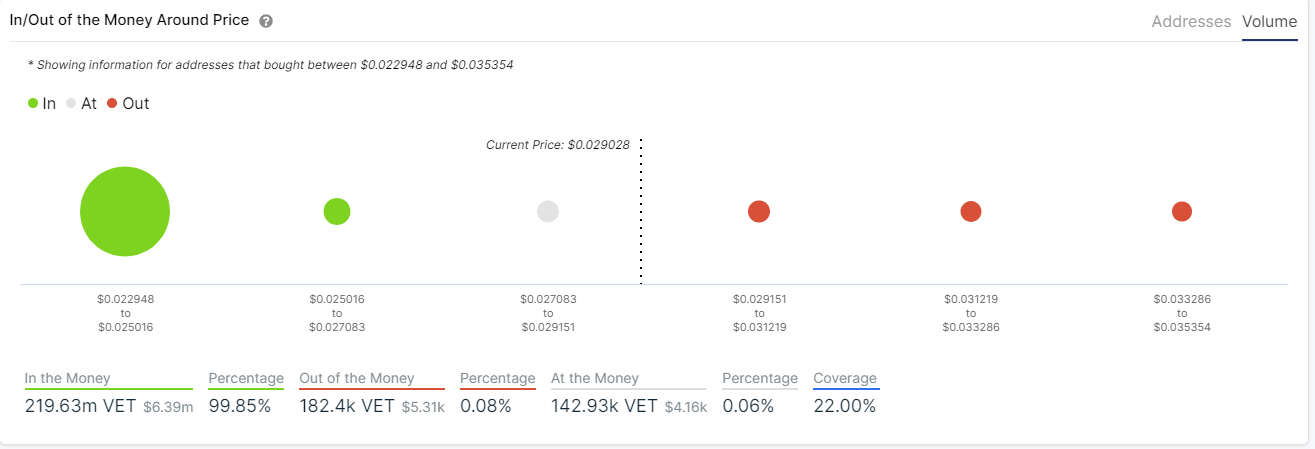This screenshot has height=449, width=1315.
Task: Click the 99.85% percentage value
Action: 239,406
